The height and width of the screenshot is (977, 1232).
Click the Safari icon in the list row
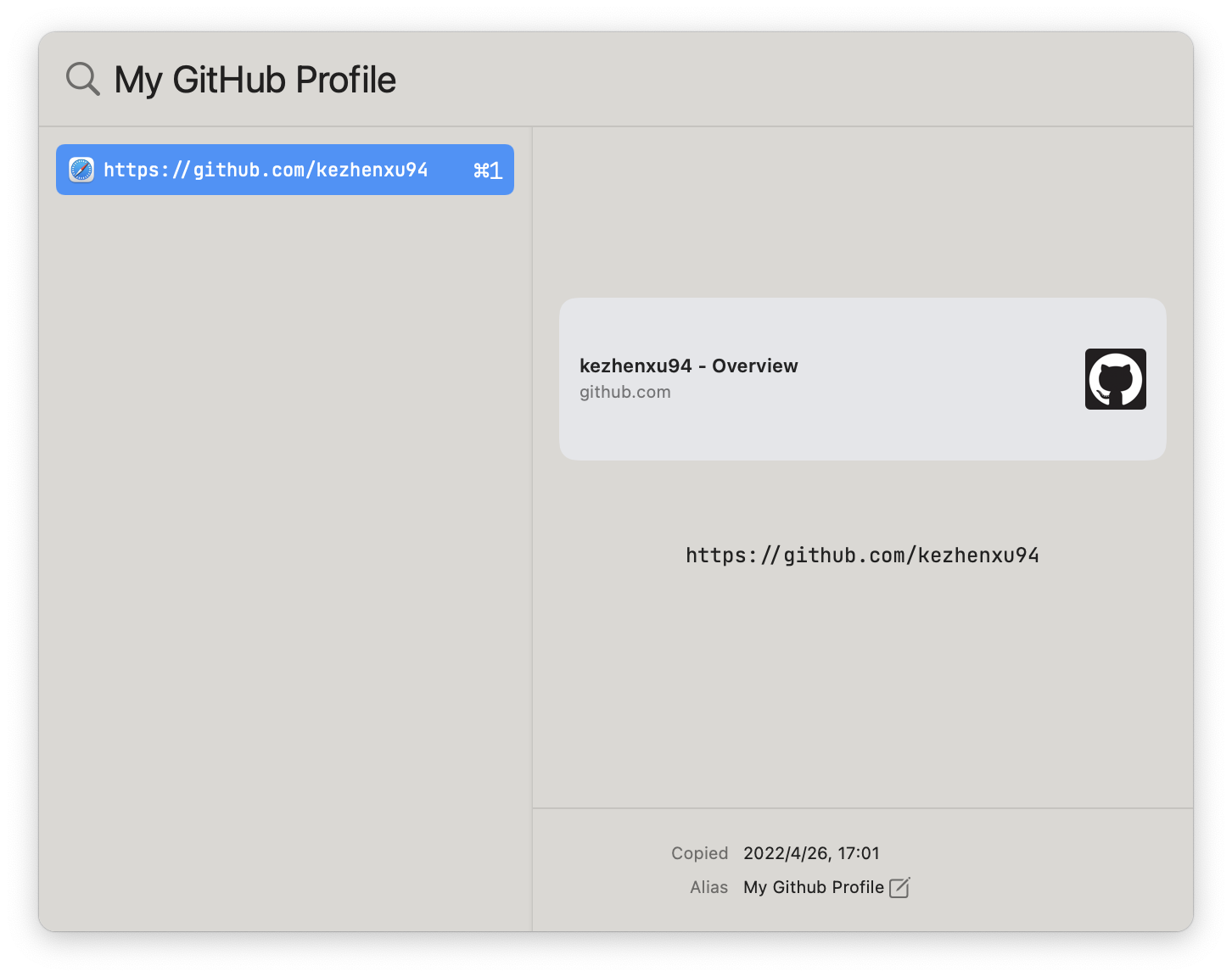pyautogui.click(x=81, y=170)
